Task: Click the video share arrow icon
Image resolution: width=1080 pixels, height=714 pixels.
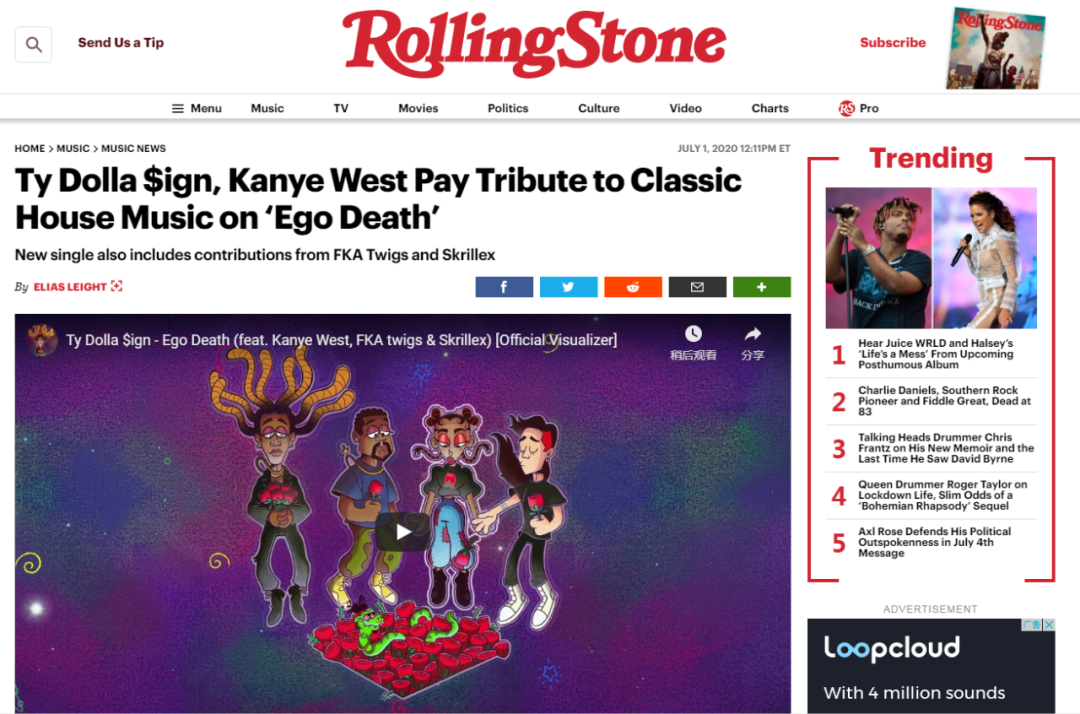Action: click(x=752, y=335)
